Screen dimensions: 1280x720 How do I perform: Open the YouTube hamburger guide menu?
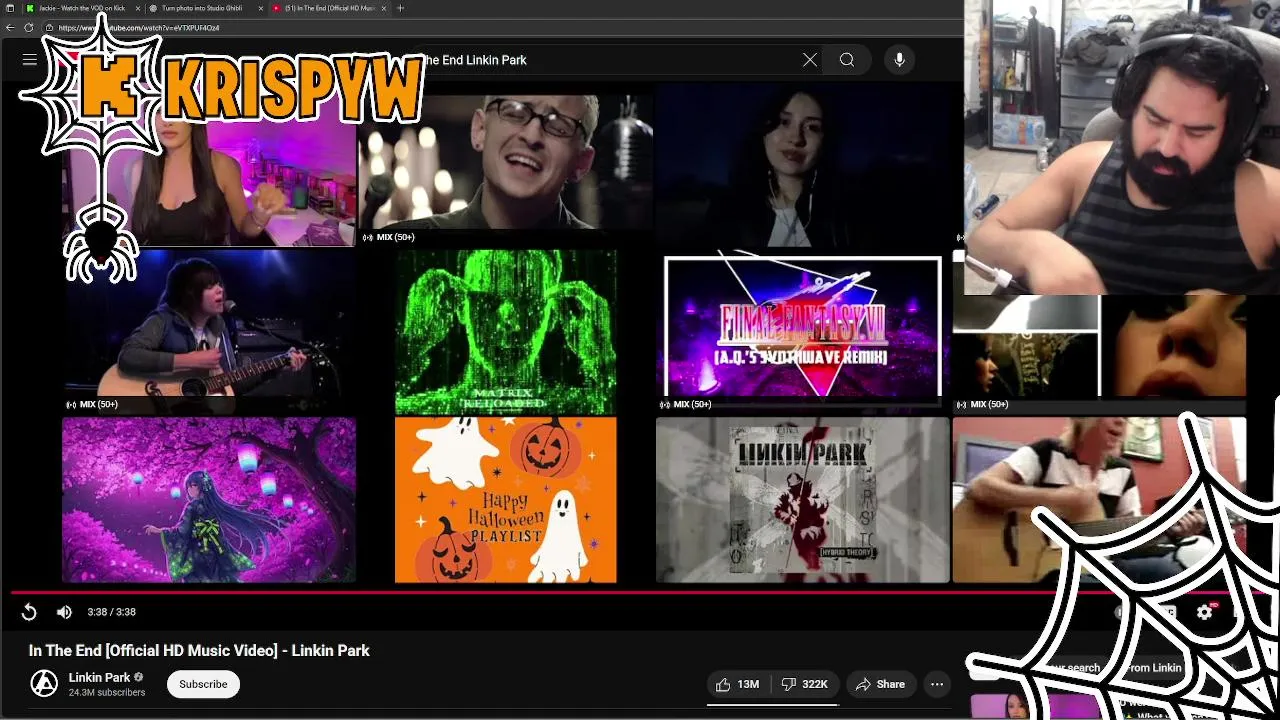(x=29, y=60)
